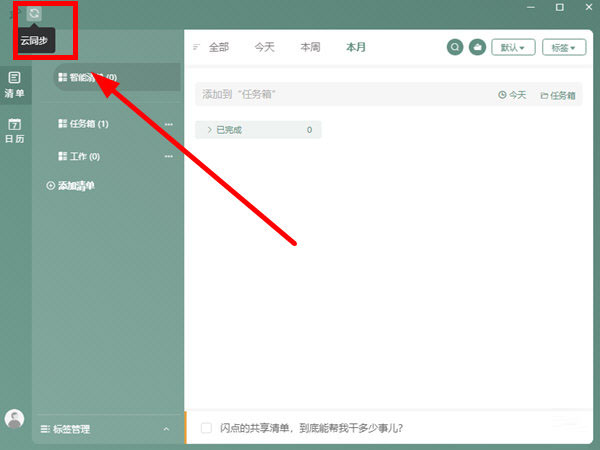Click the cloud sync (云同步) icon
The height and width of the screenshot is (450, 600).
[34, 14]
